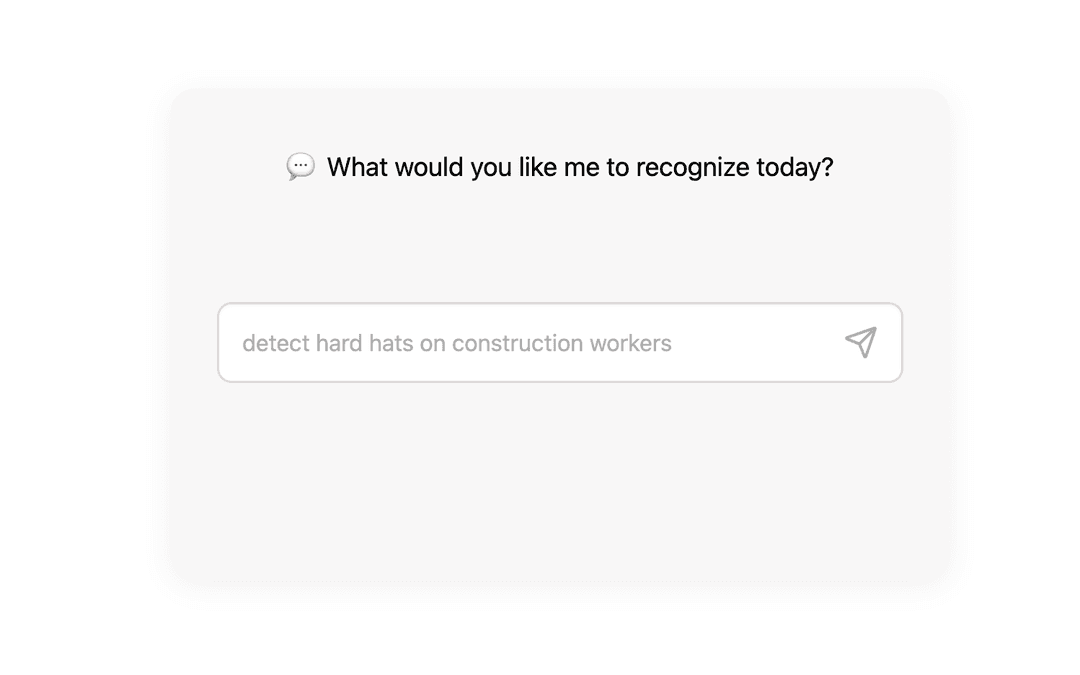Focus the recognition prompt input field
Image resolution: width=1080 pixels, height=675 pixels.
tap(530, 343)
